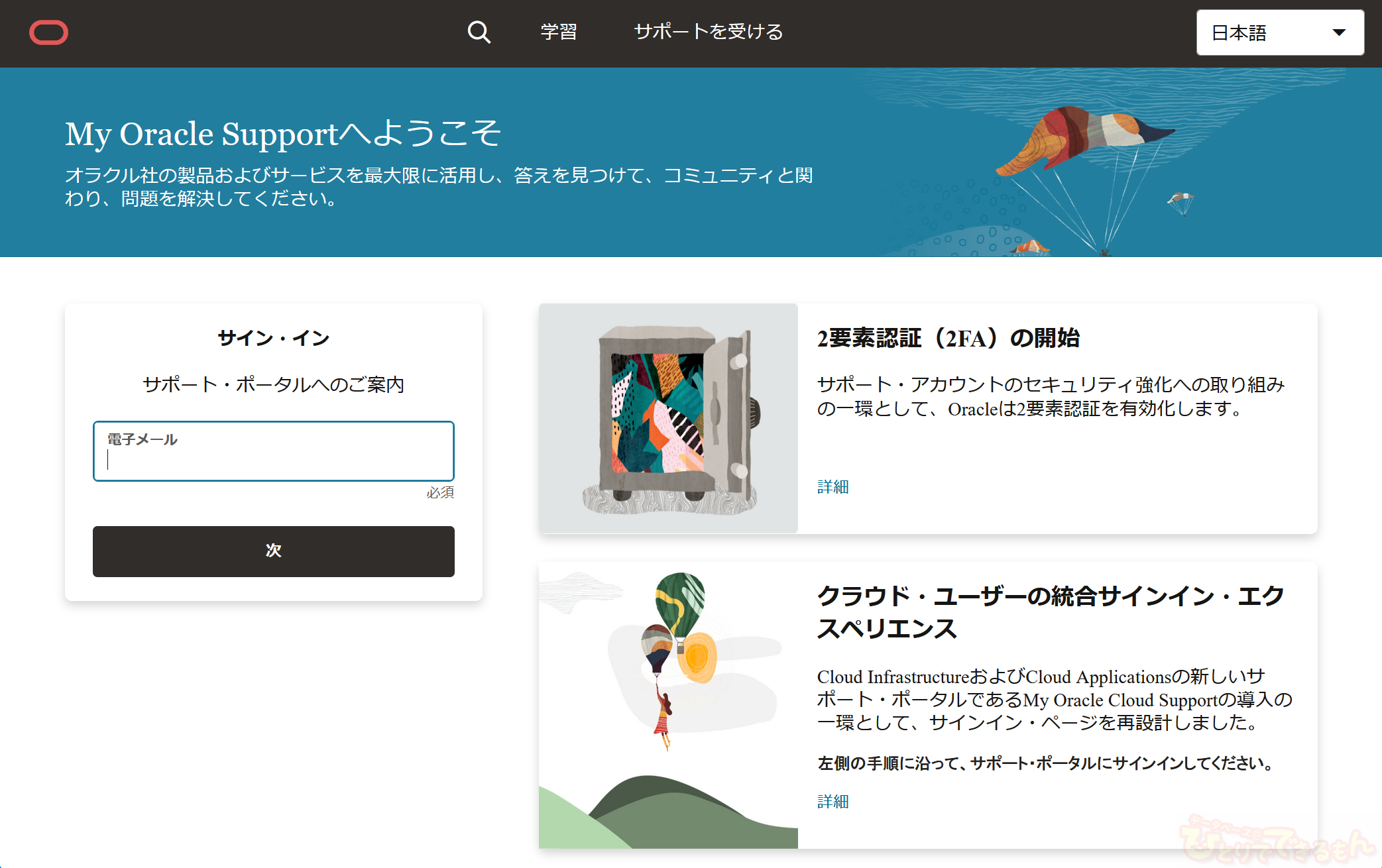Click the safe illustration thumbnail

[668, 419]
